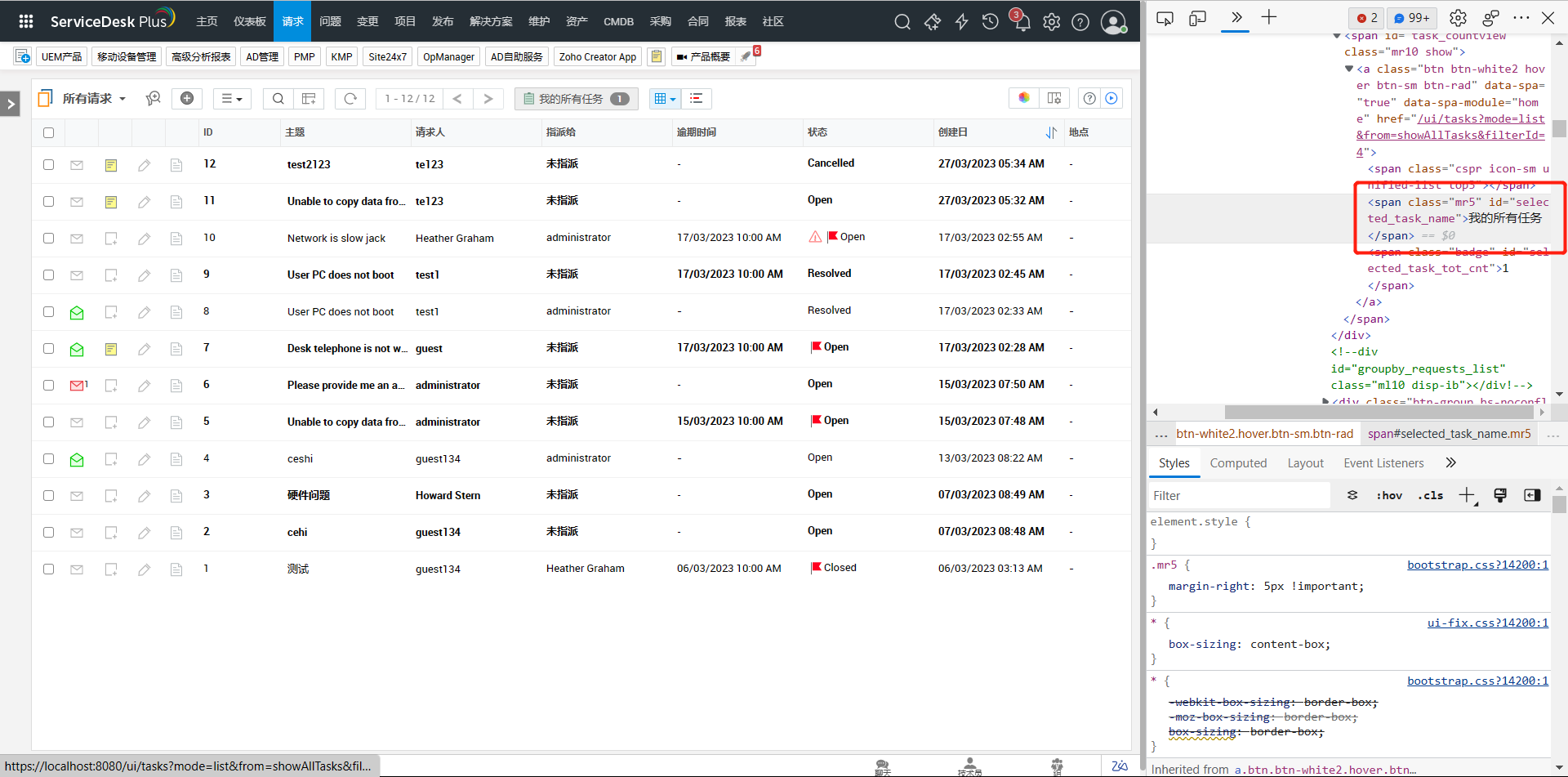The height and width of the screenshot is (777, 1568).
Task: Select the checkbox for request 3
Action: 49,496
